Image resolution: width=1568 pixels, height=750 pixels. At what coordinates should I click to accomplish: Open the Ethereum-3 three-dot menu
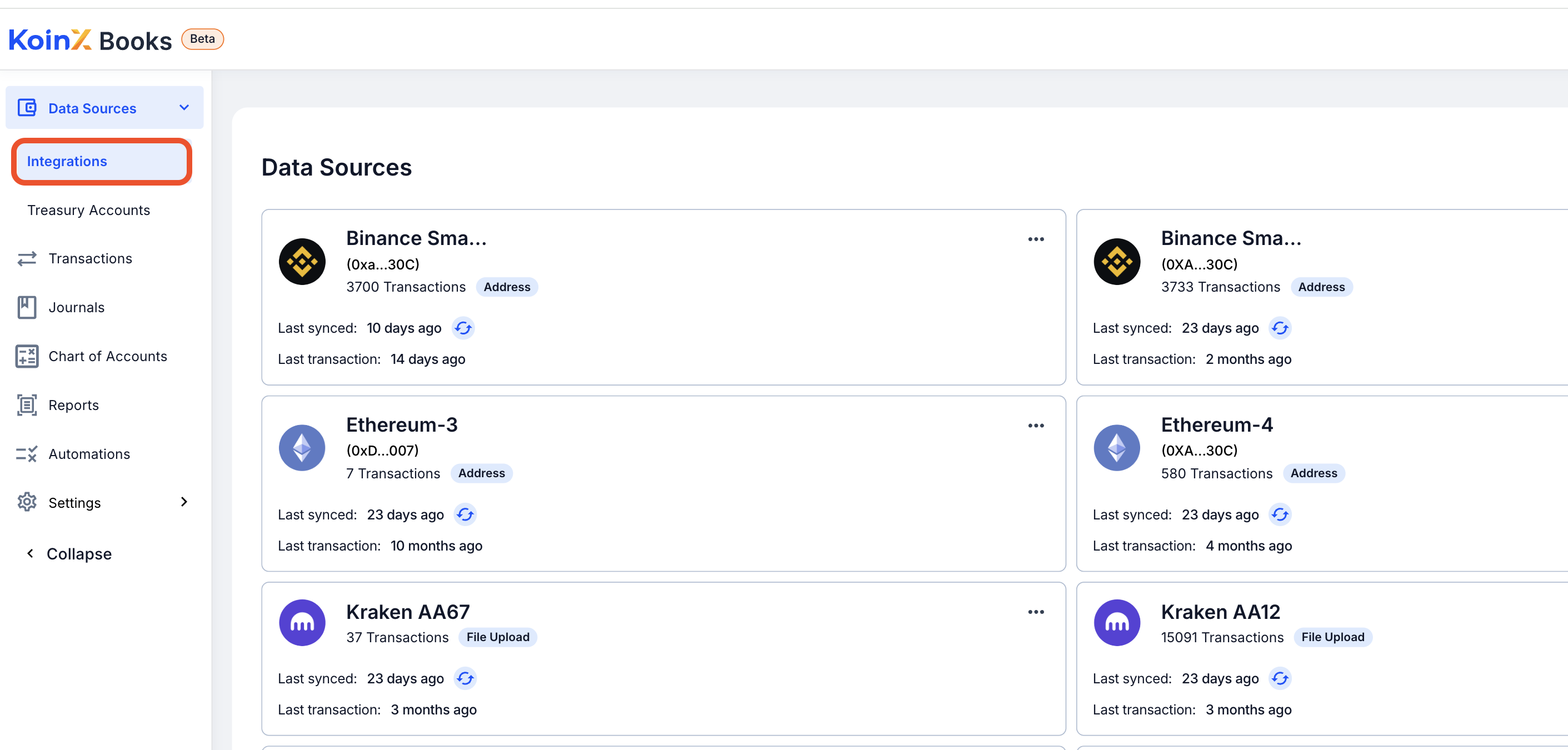(1035, 426)
